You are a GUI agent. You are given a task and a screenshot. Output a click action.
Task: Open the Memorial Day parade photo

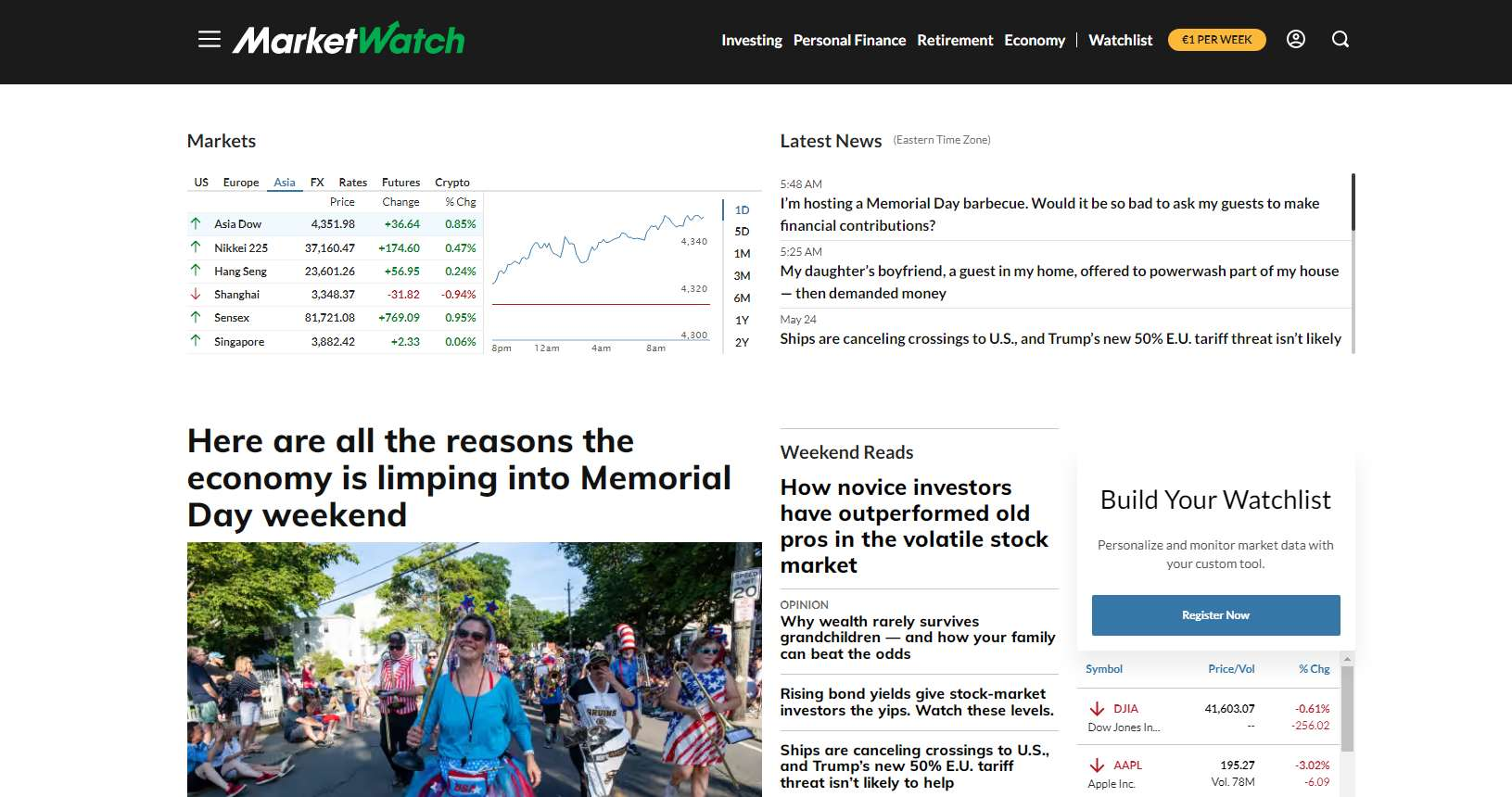[x=475, y=669]
